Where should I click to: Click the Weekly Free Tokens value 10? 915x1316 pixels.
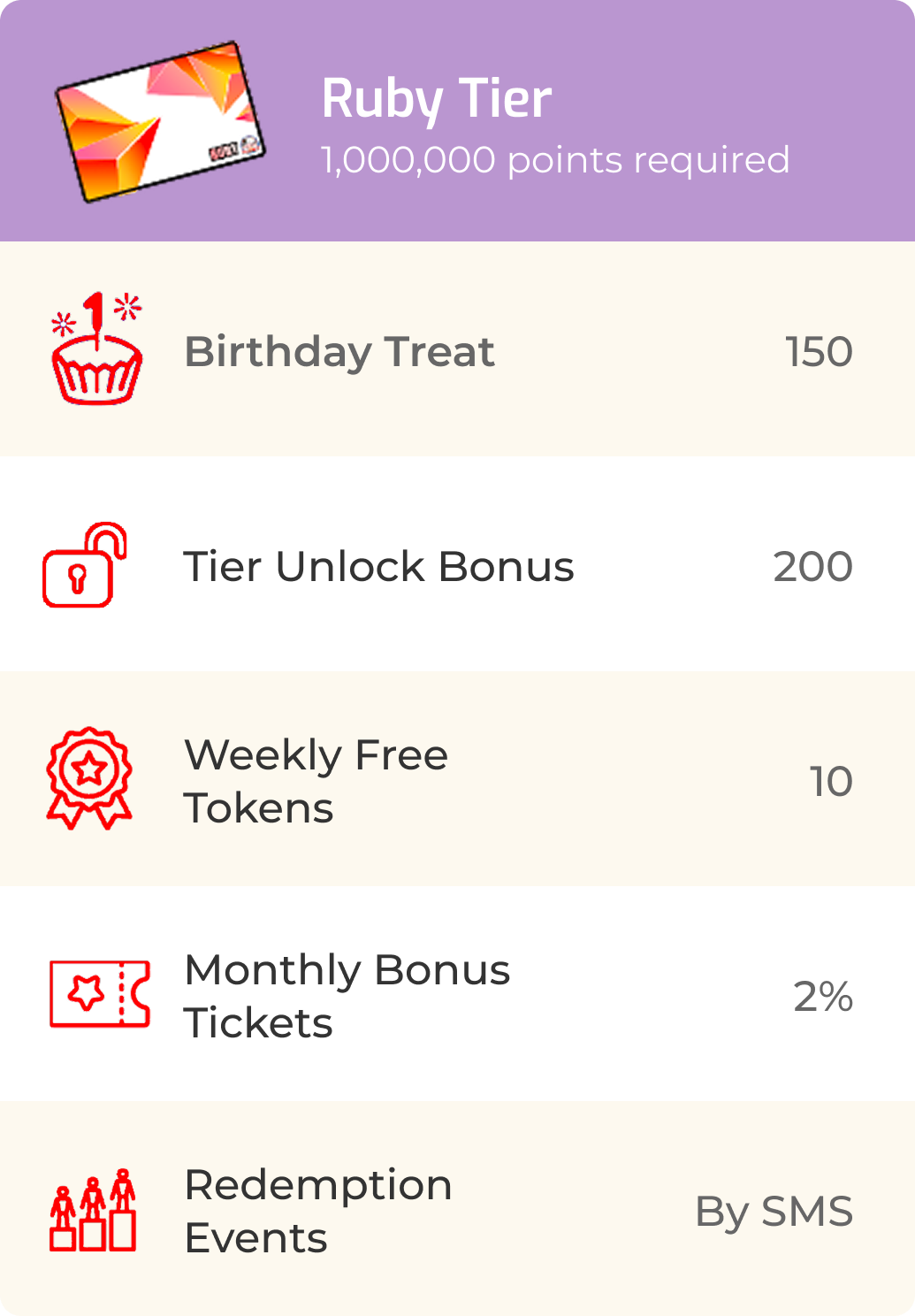831,781
